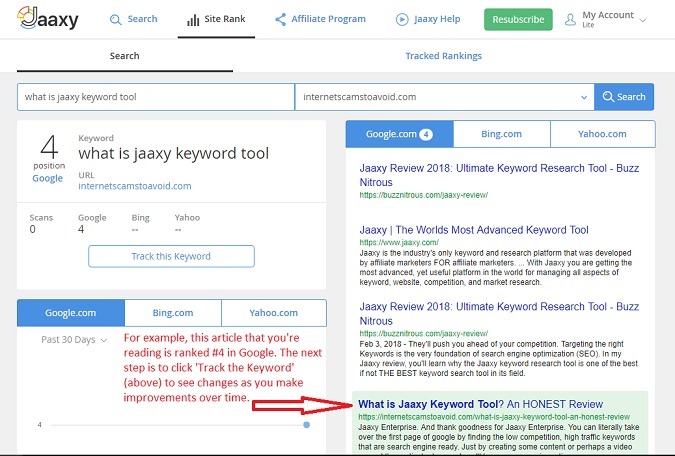Click the magnifier icon on the blue Search button
675x456 pixels.
click(x=608, y=96)
